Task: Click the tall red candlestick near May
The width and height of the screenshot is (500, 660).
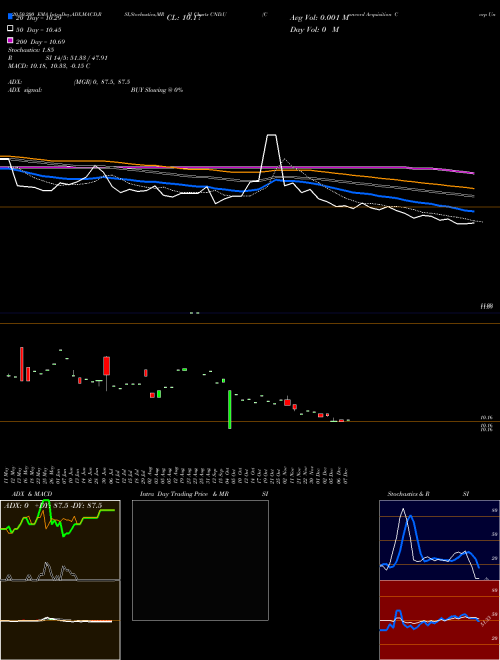Action: click(x=22, y=364)
